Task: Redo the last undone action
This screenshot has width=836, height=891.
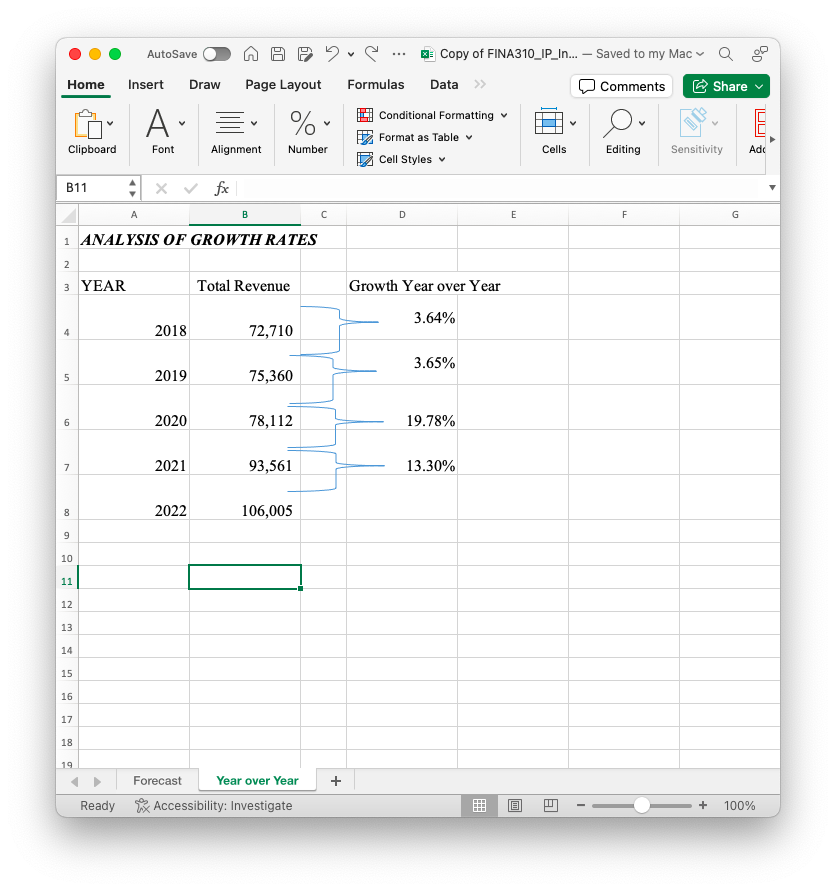Action: coord(372,54)
